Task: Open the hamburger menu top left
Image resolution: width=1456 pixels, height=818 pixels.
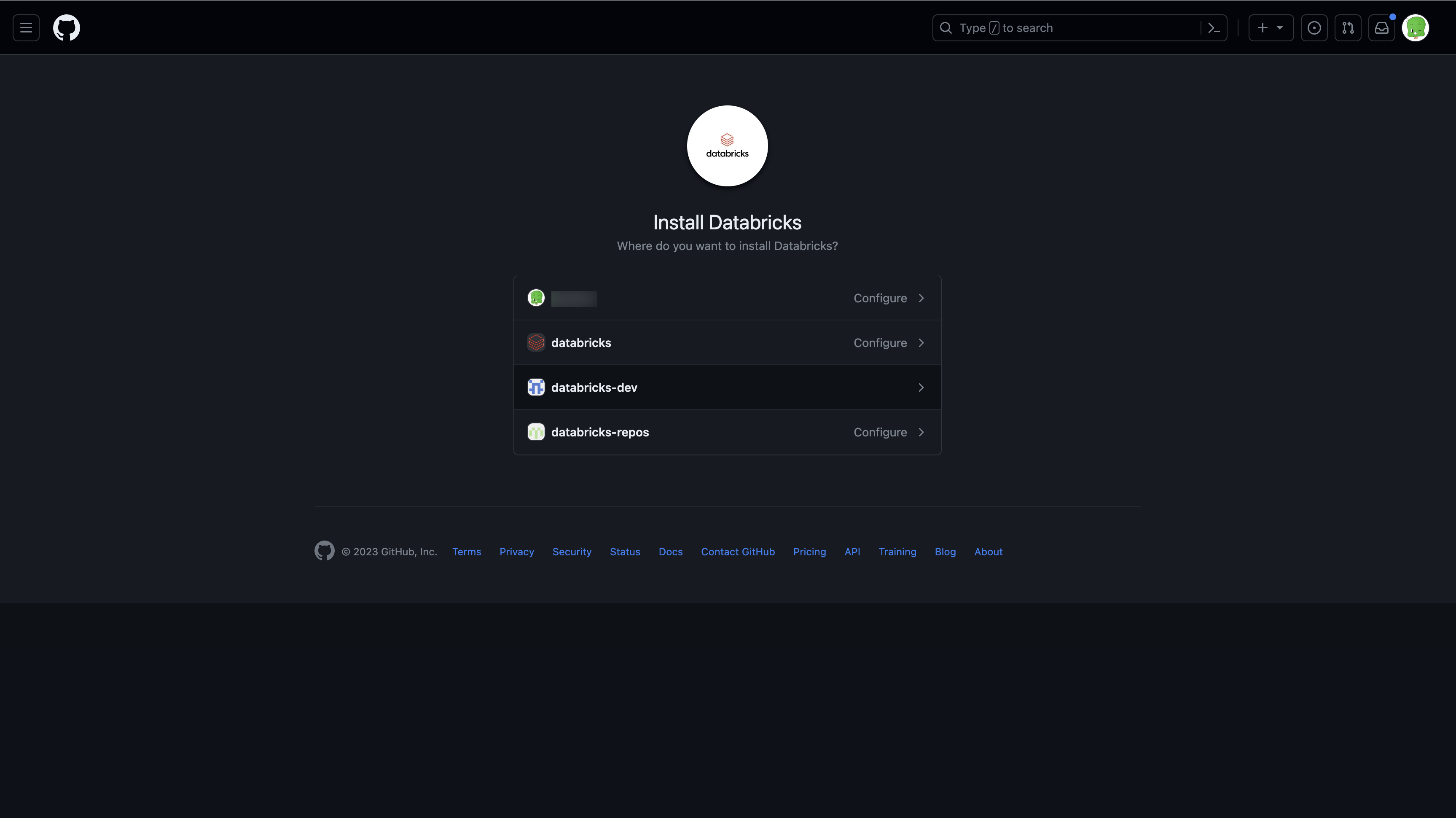Action: tap(25, 27)
